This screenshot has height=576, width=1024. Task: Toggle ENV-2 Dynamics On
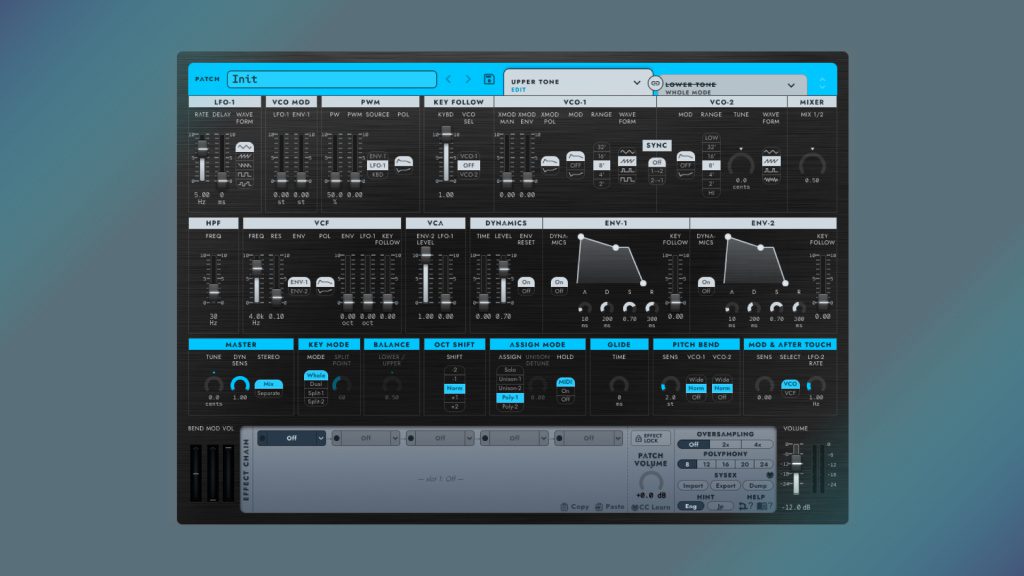[x=706, y=282]
